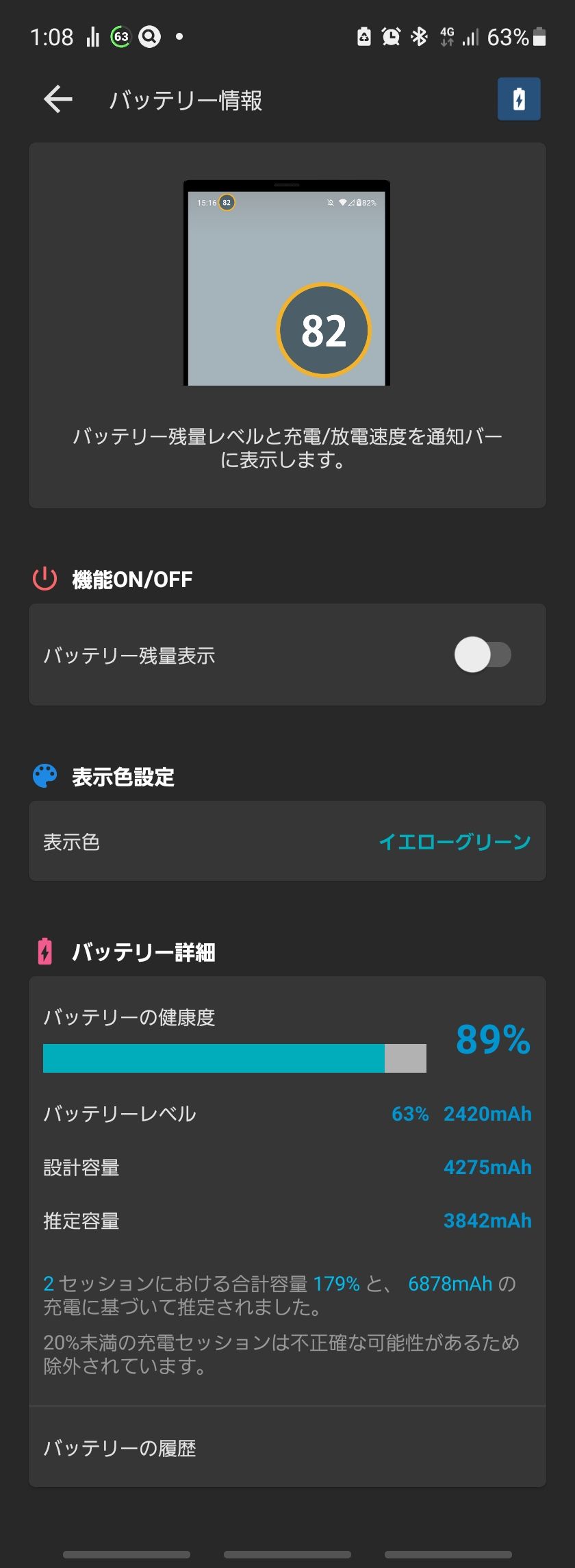The image size is (575, 1568).
Task: Click the power icon beside 機能ON/OFF heading
Action: click(44, 578)
